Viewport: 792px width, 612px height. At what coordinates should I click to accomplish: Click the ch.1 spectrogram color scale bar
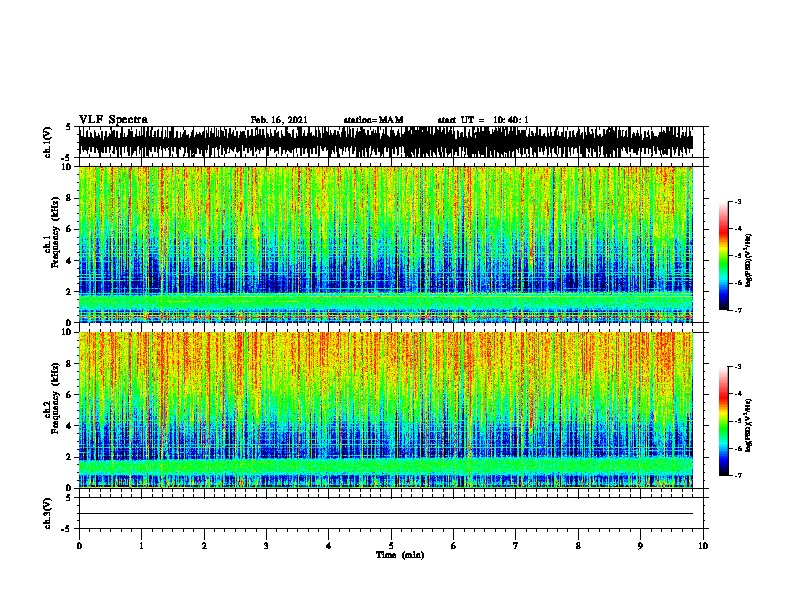(x=724, y=256)
